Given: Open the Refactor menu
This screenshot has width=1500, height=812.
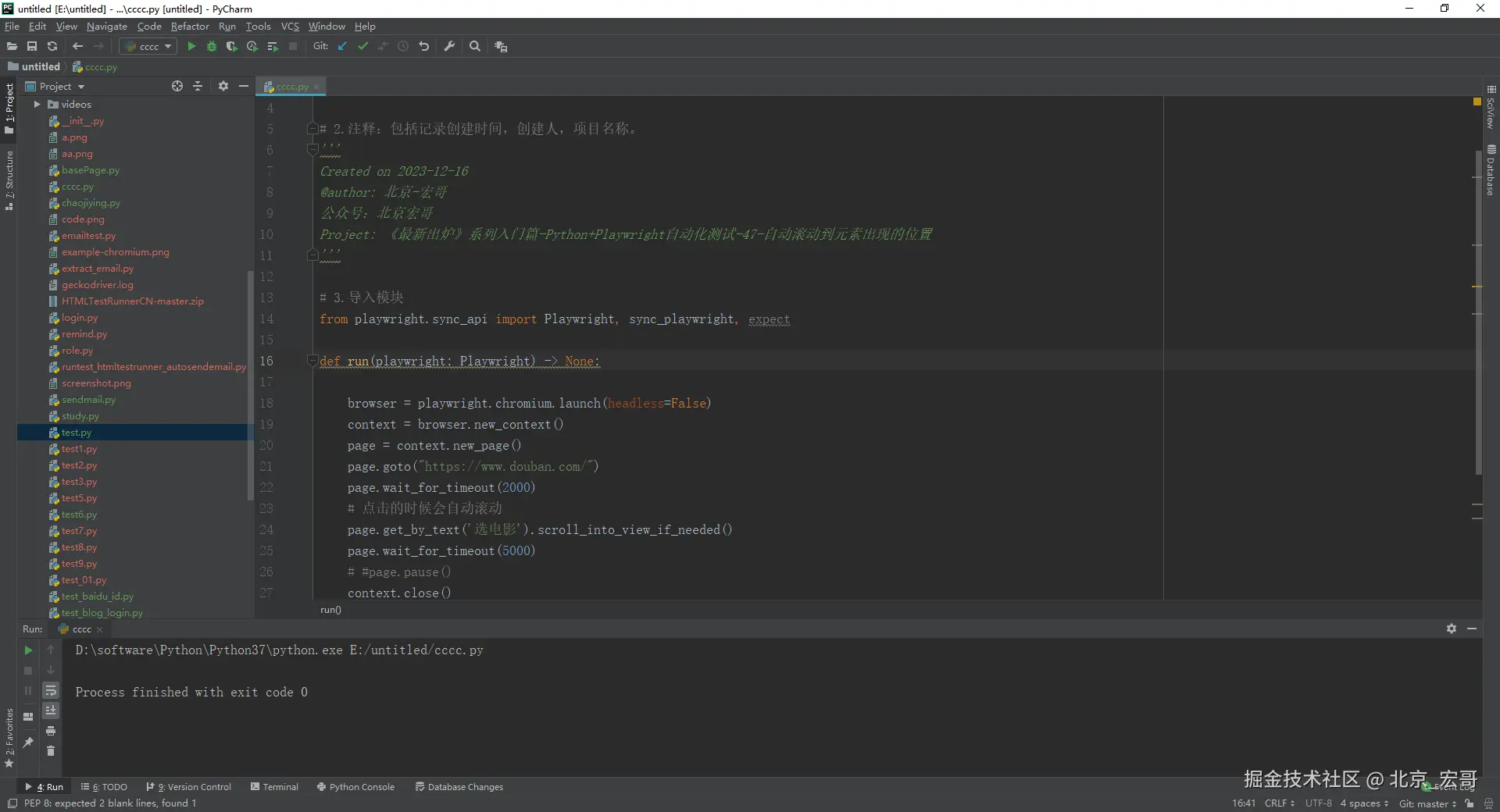Looking at the screenshot, I should pos(190,27).
